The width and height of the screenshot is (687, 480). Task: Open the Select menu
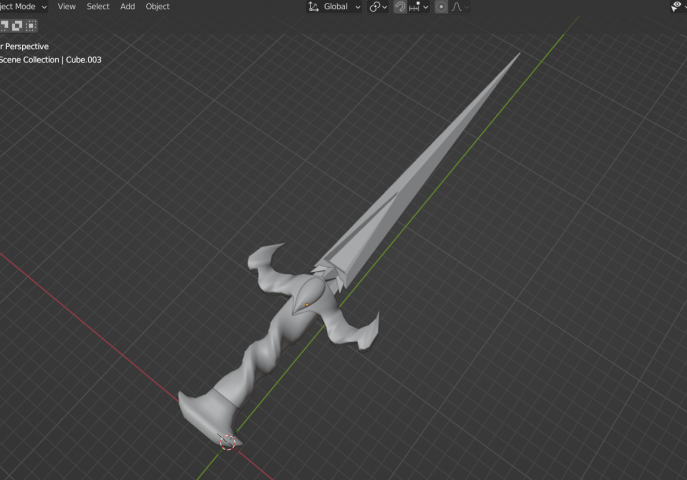(x=98, y=7)
